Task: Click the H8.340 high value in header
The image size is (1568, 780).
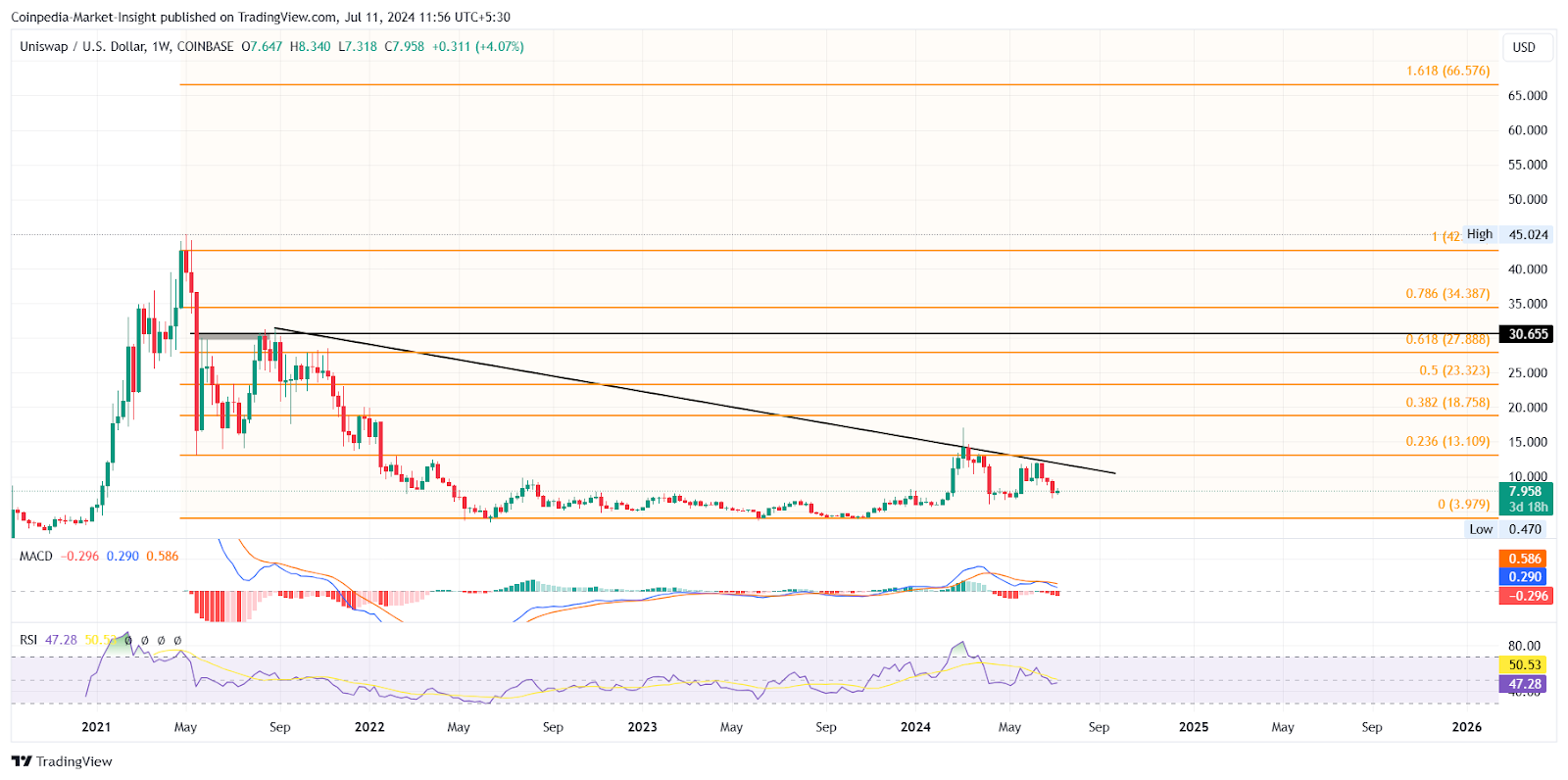Action: point(311,46)
